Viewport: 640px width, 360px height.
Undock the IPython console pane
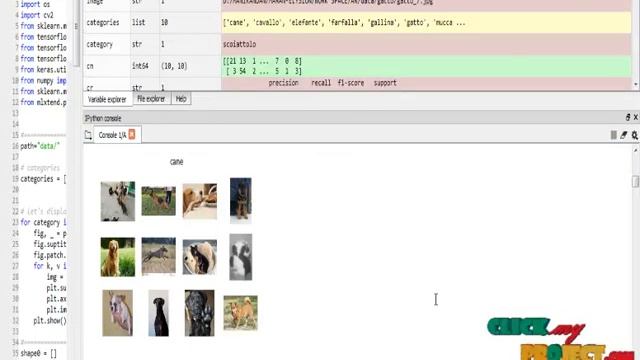(628, 118)
